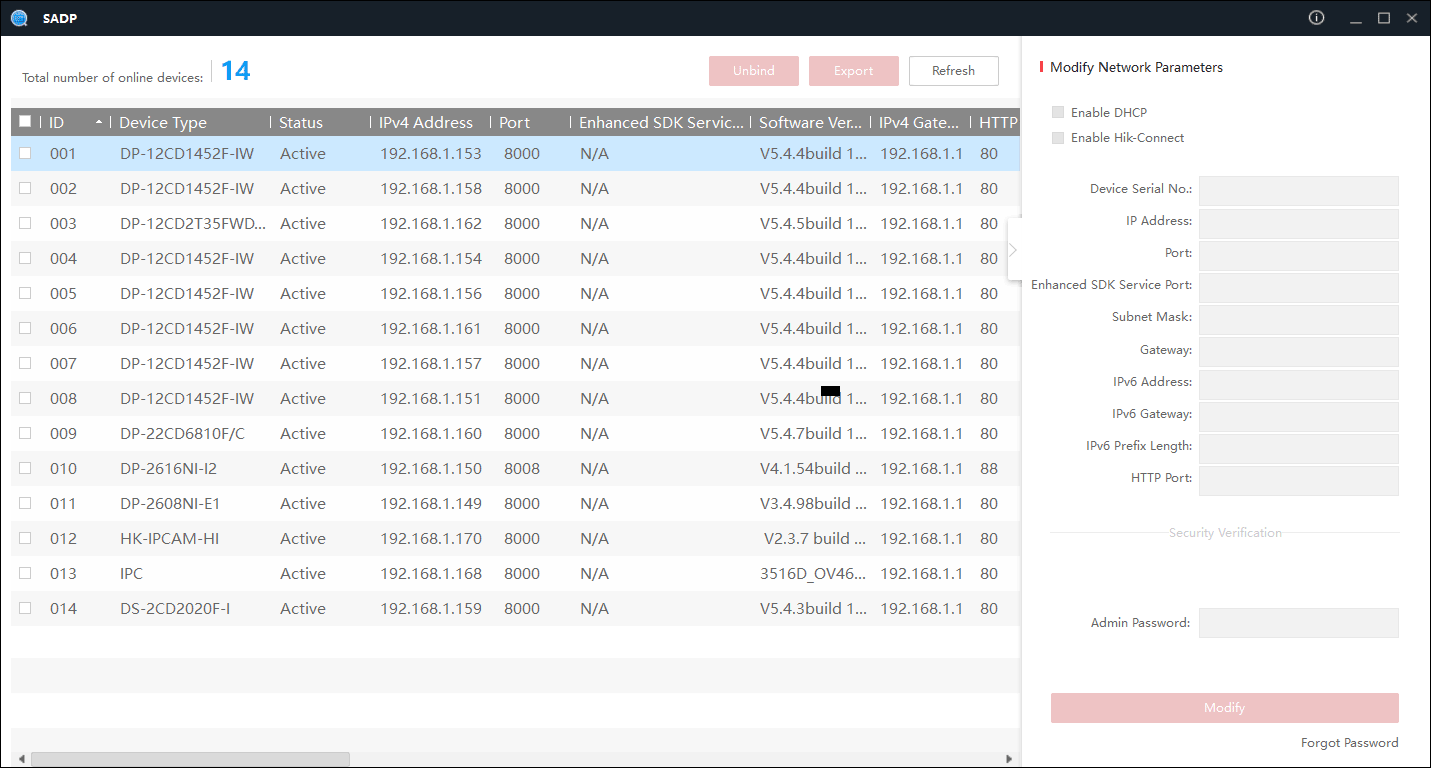This screenshot has height=768, width=1431.
Task: Click IP address 192.168.1.161
Action: pos(431,329)
